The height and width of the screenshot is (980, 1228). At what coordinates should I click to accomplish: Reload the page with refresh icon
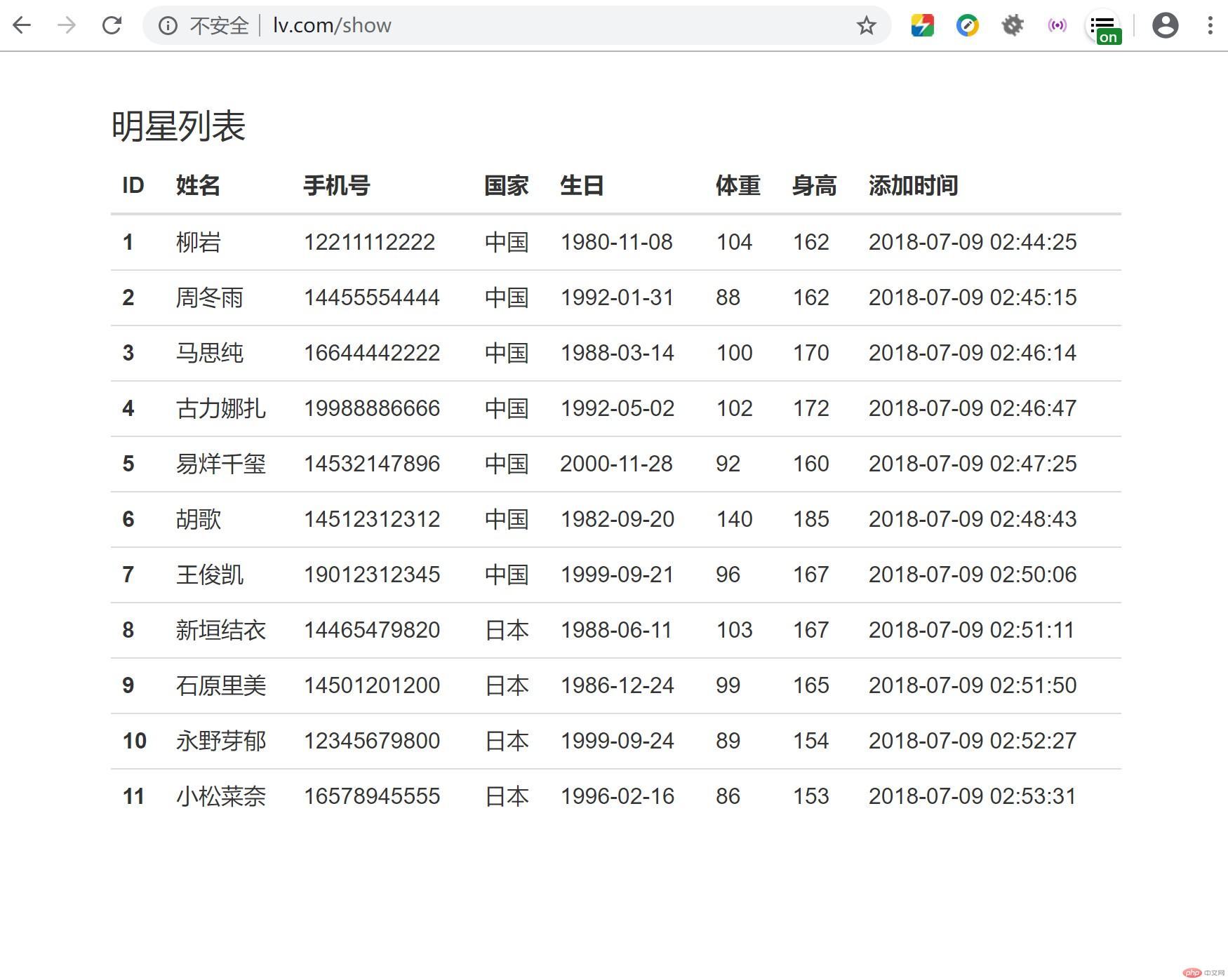click(112, 25)
